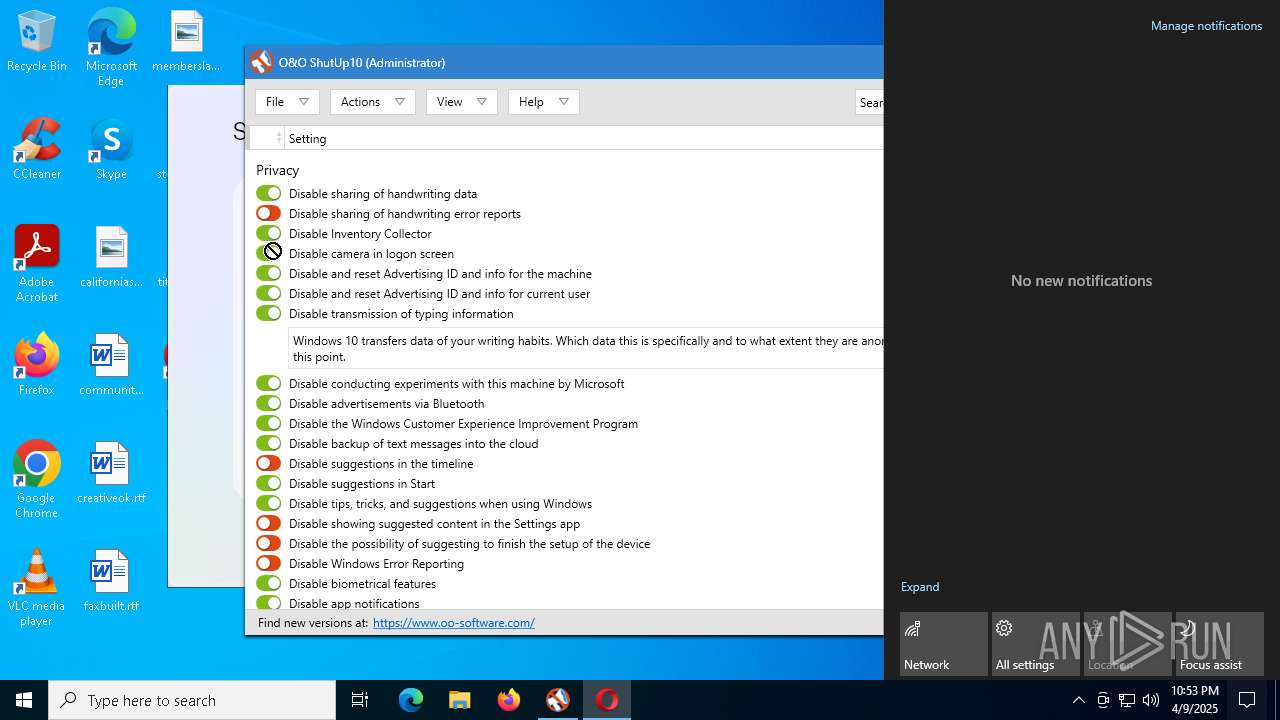Open VLC media player desktop shortcut
Image resolution: width=1280 pixels, height=720 pixels.
point(37,588)
